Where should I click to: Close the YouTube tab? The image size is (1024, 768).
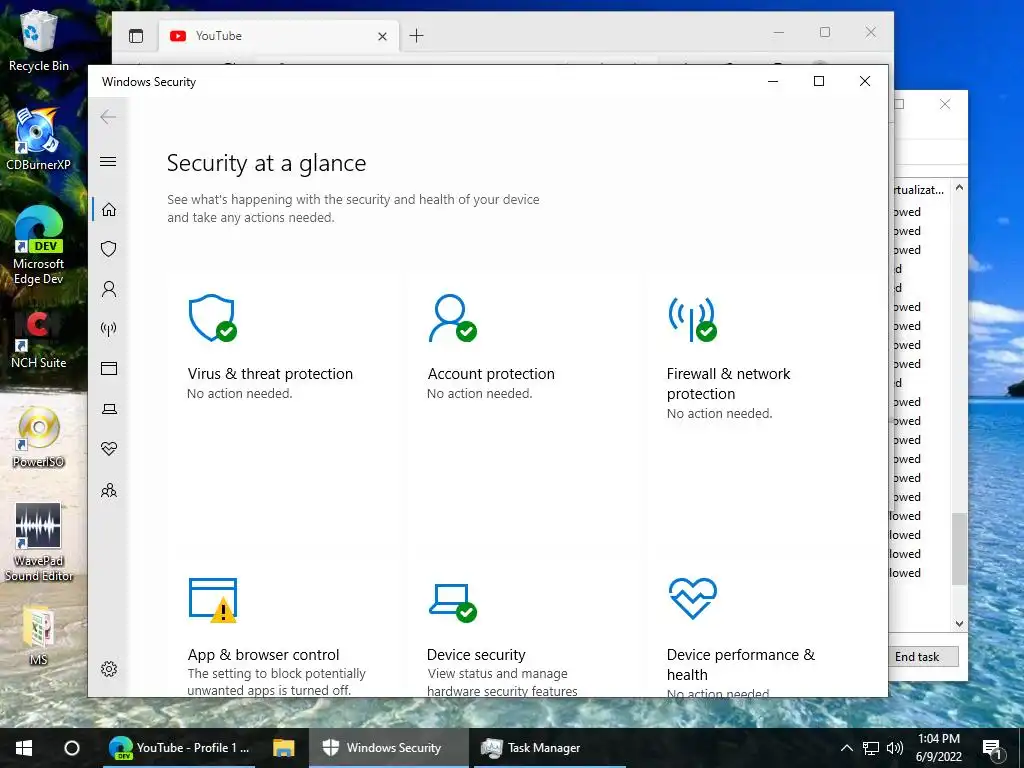(382, 37)
